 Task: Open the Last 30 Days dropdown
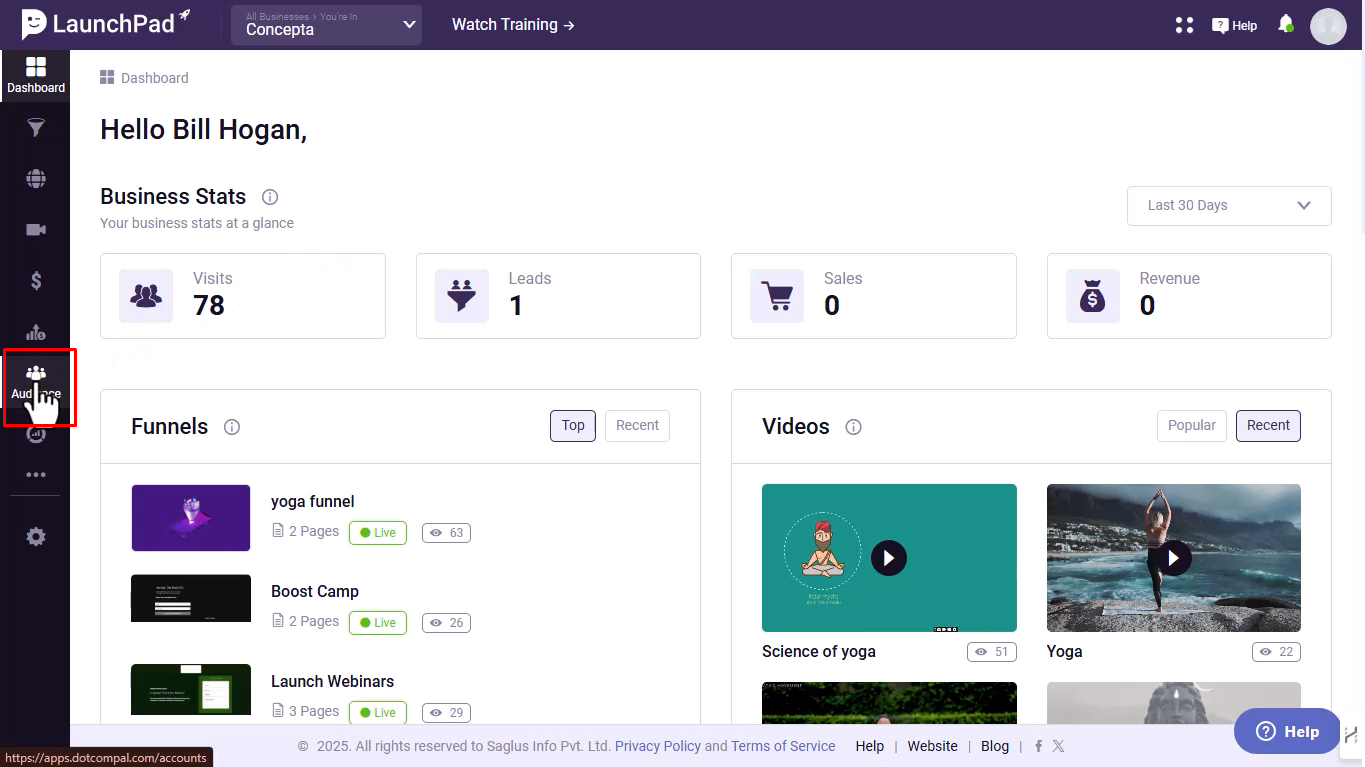coord(1229,205)
